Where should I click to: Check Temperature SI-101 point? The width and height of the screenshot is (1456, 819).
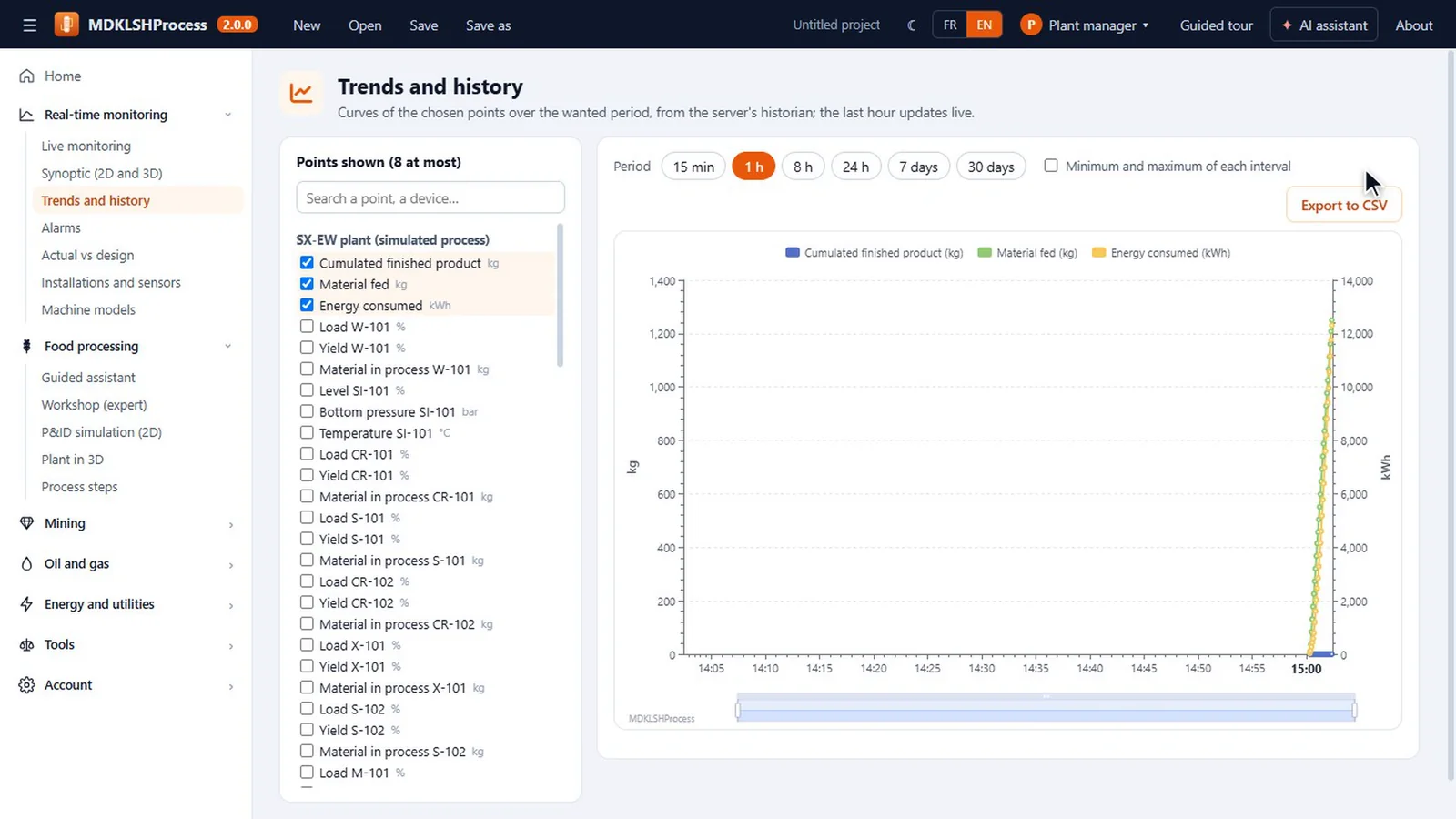tap(307, 432)
